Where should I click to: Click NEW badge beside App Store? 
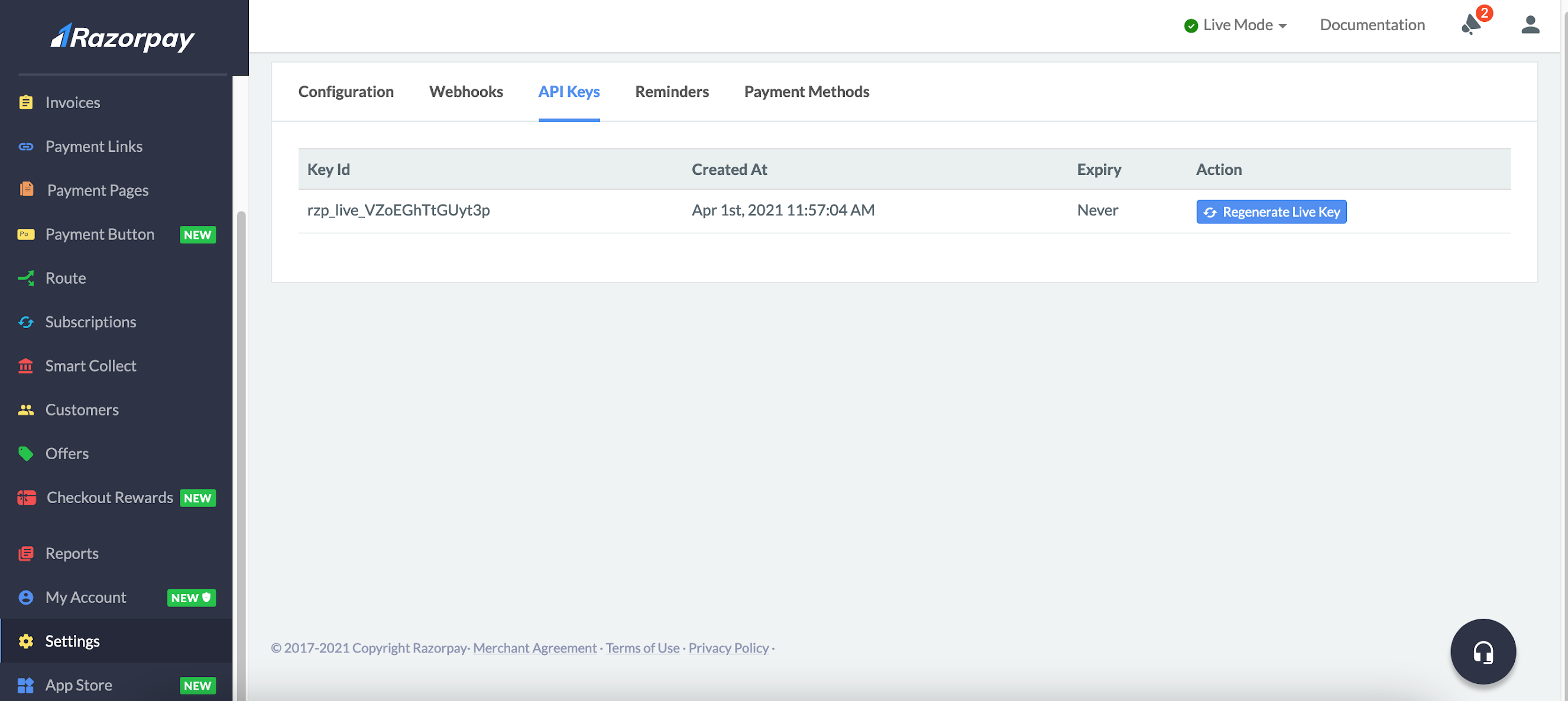(197, 686)
